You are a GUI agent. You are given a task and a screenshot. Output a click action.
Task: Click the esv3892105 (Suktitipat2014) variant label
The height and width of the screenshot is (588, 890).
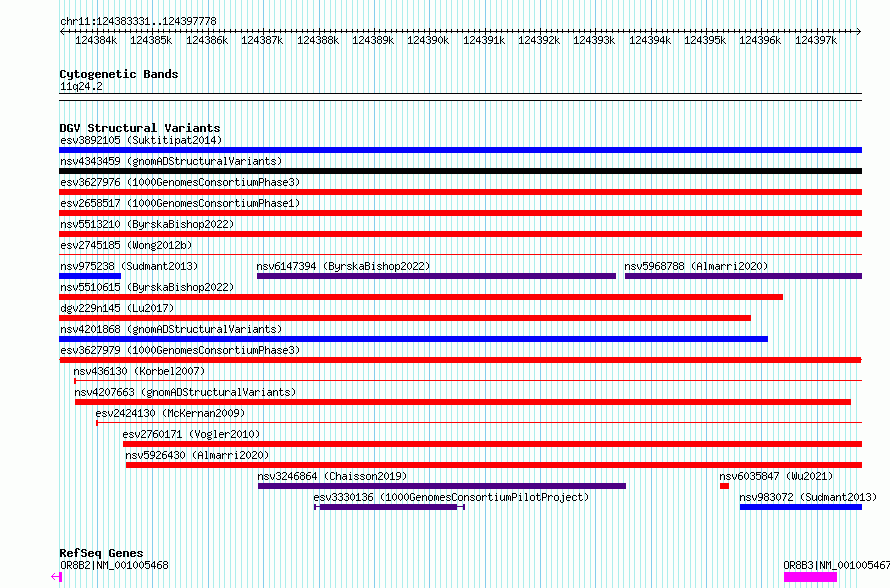[141, 140]
